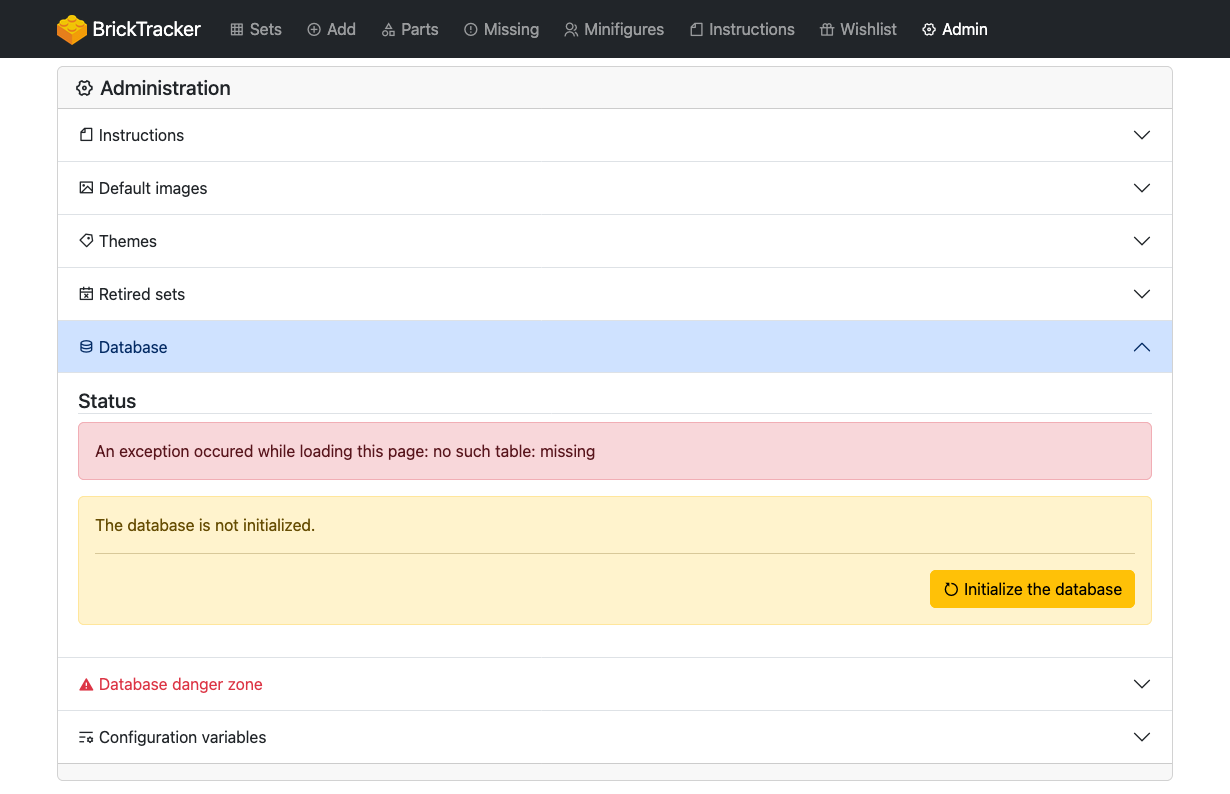
Task: Expand the Default images accordion chevron
Action: point(1141,188)
